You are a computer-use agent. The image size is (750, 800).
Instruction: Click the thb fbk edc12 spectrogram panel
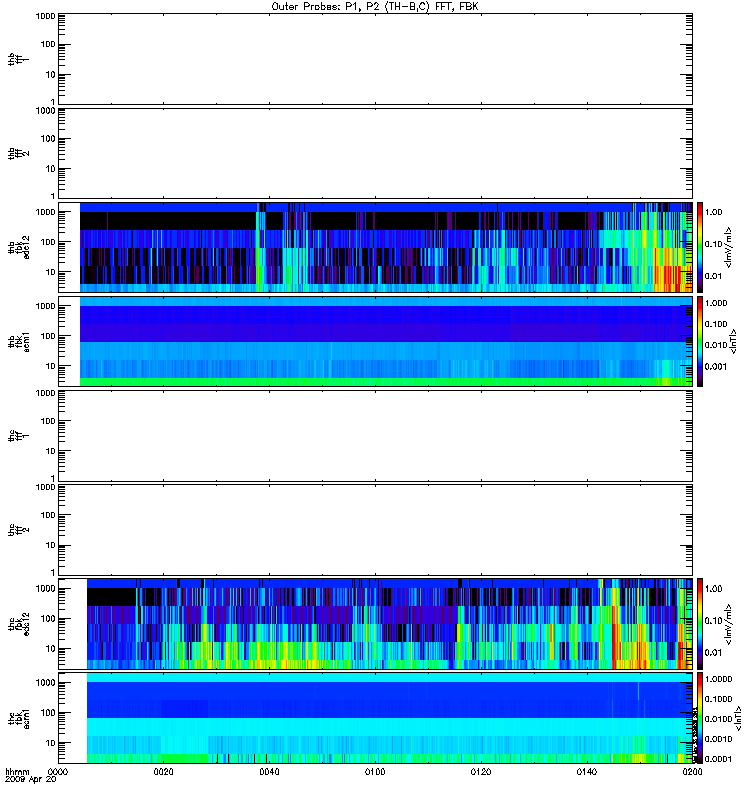pos(375,247)
